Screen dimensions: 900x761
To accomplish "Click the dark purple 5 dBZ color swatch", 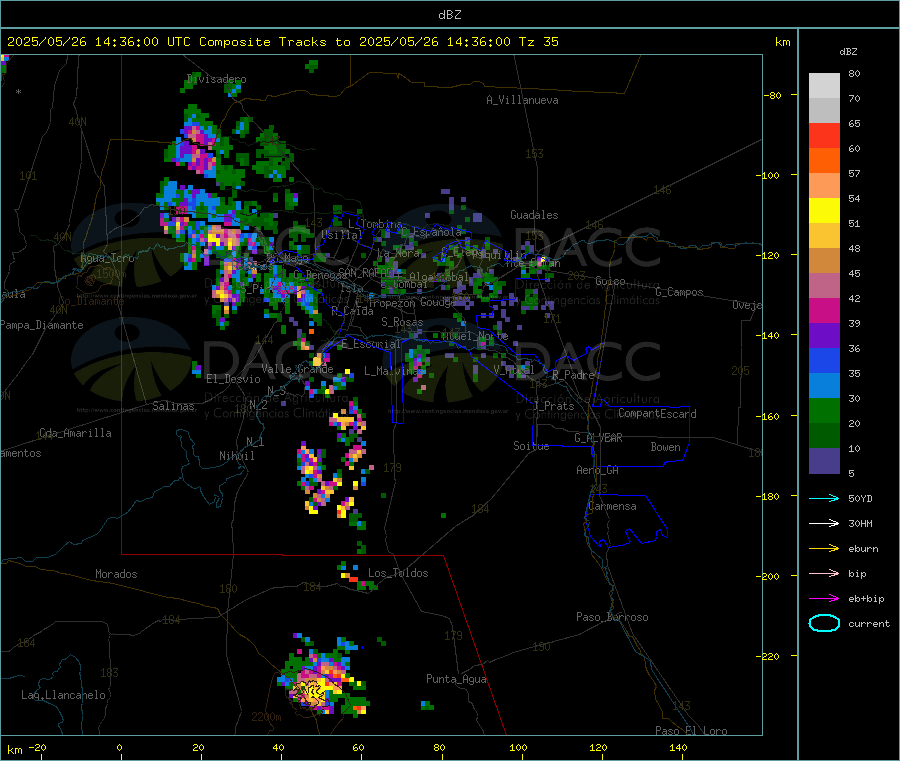I will point(824,461).
